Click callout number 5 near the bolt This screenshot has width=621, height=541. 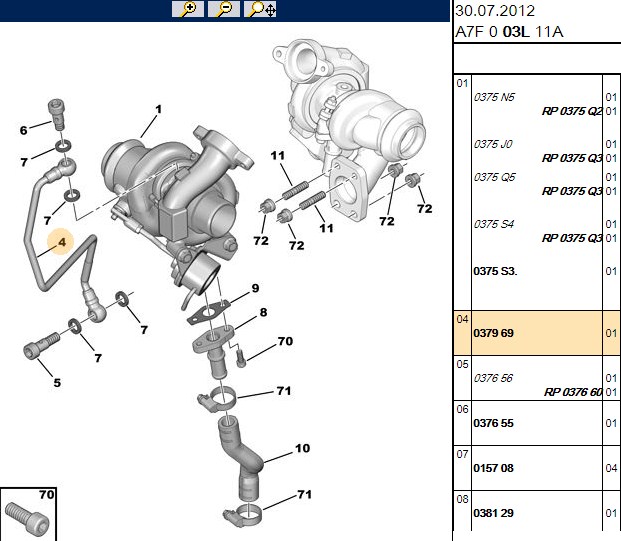point(57,383)
